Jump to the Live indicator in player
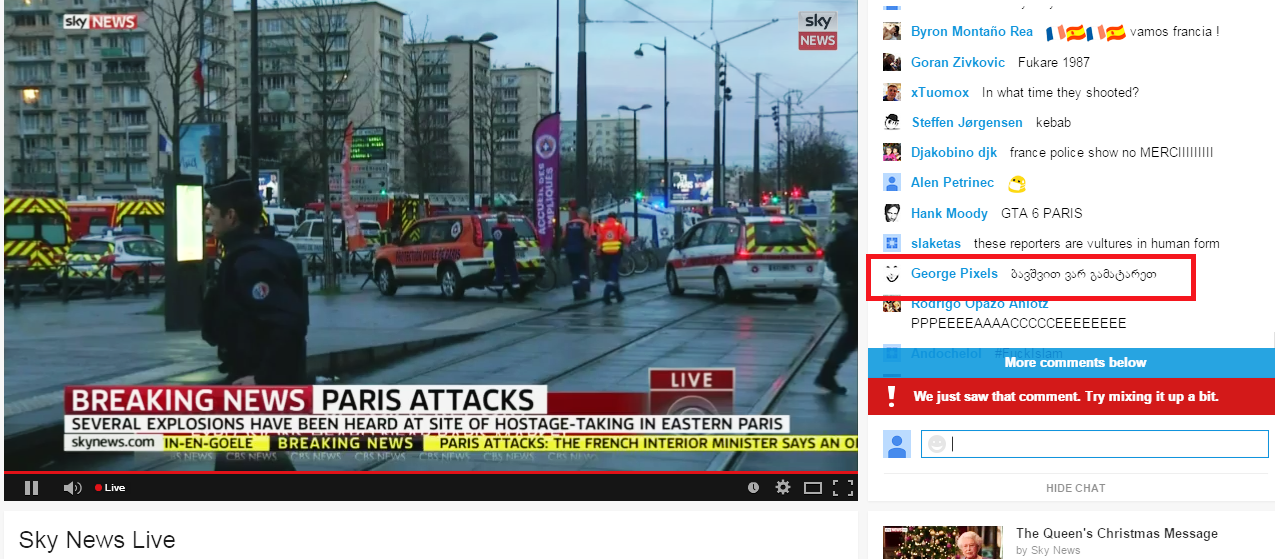 [110, 488]
